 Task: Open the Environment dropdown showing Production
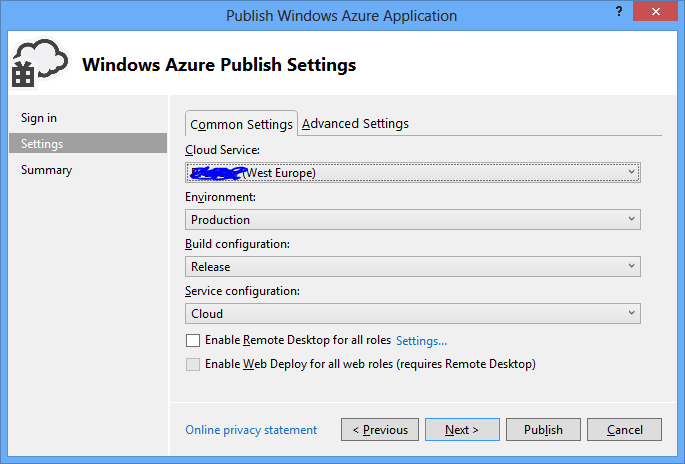point(413,219)
